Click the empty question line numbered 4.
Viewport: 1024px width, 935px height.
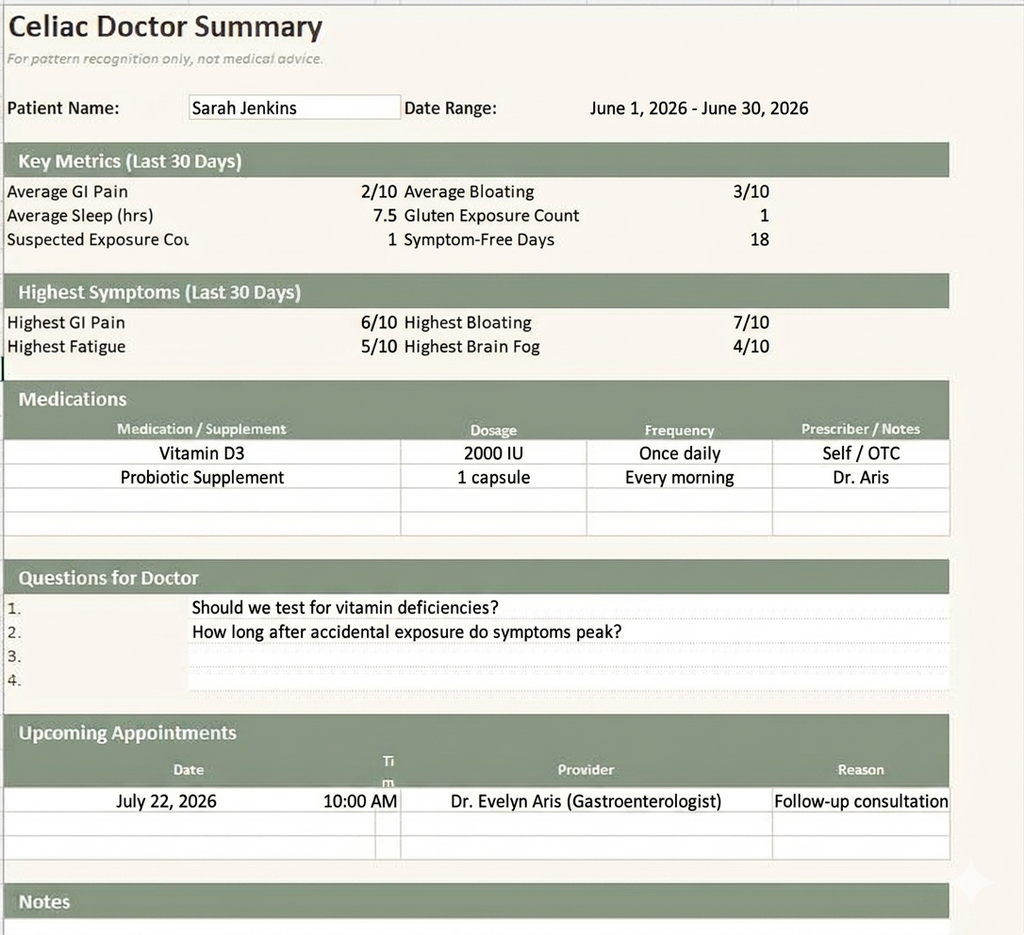point(568,680)
